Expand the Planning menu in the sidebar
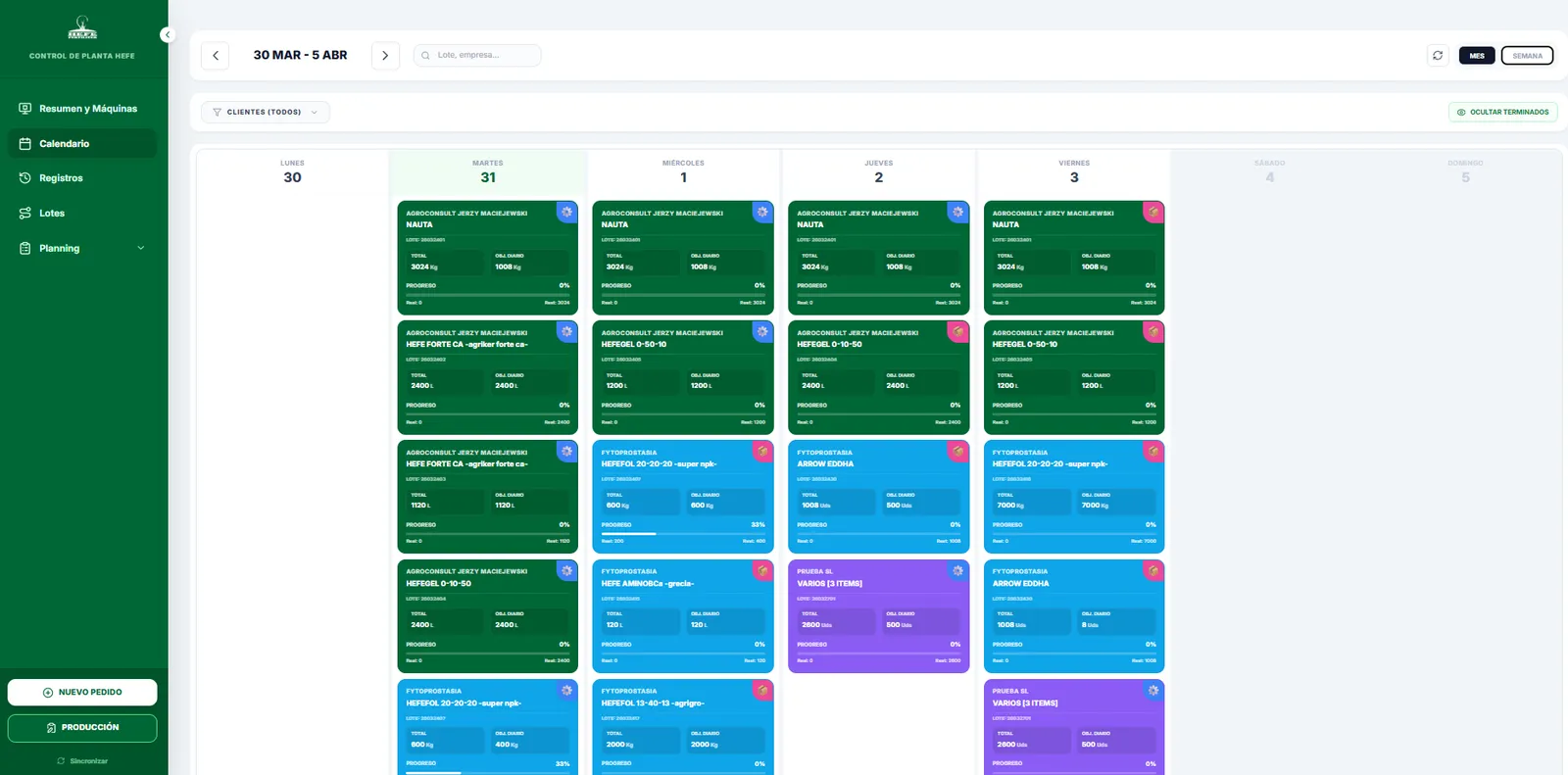Image resolution: width=1568 pixels, height=775 pixels. coord(82,248)
